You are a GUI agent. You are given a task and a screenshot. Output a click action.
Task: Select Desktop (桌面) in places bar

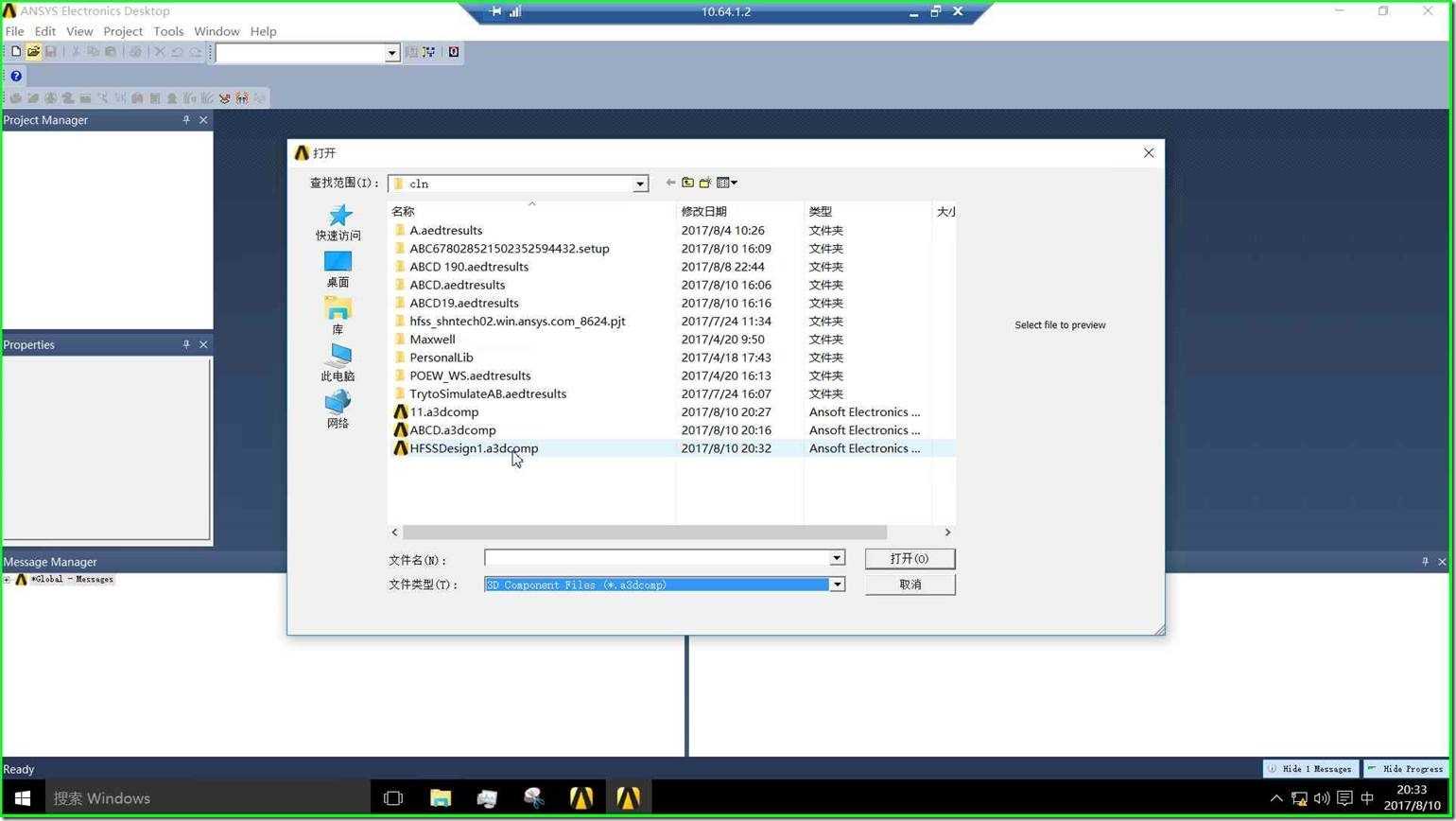point(338,270)
